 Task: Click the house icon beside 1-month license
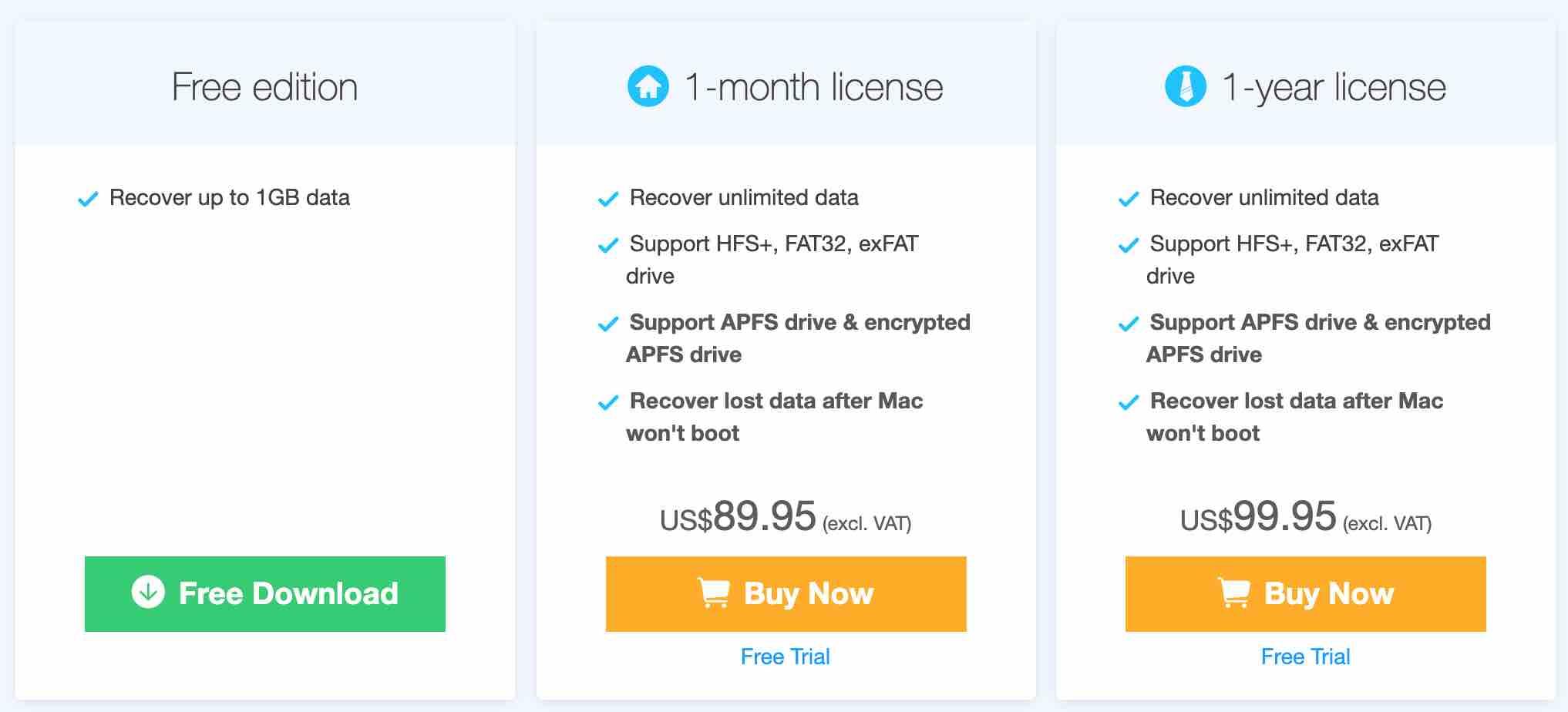(x=648, y=86)
